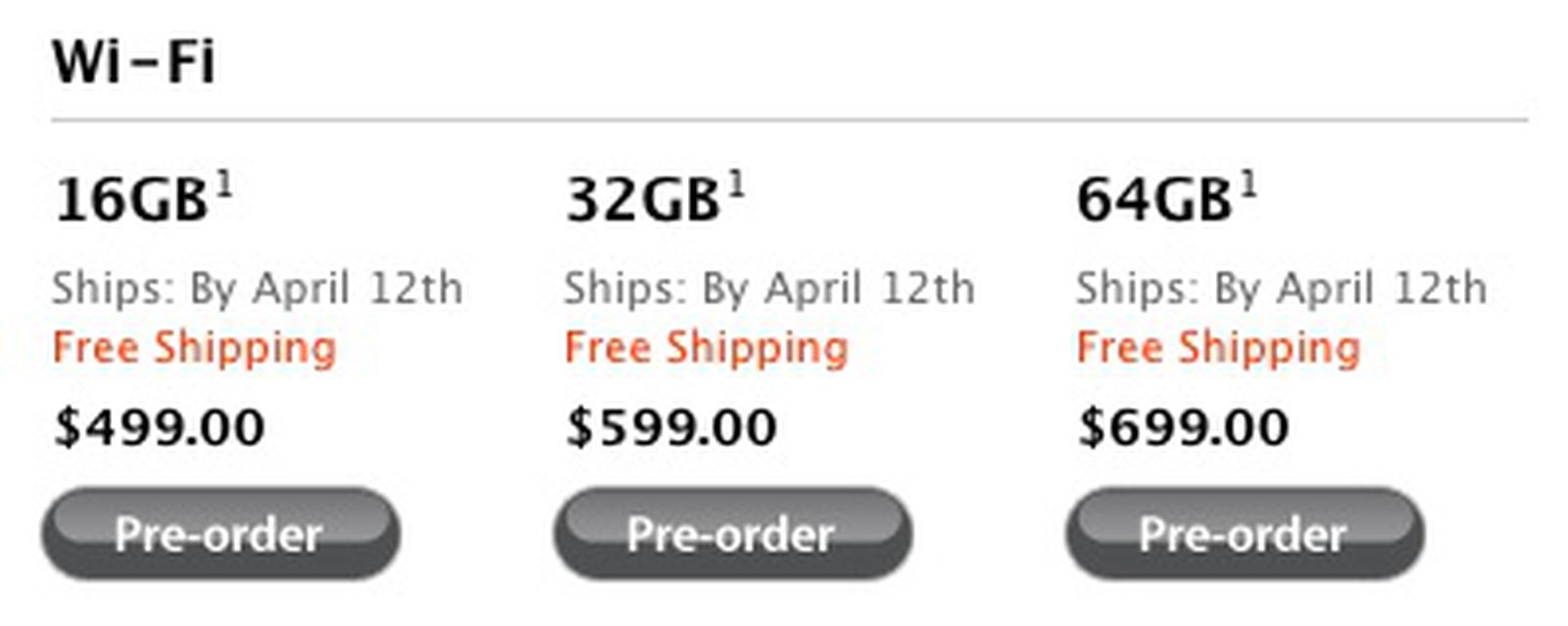The height and width of the screenshot is (626, 1568).
Task: Click Free Shipping under the 64GB model
Action: click(x=1218, y=349)
